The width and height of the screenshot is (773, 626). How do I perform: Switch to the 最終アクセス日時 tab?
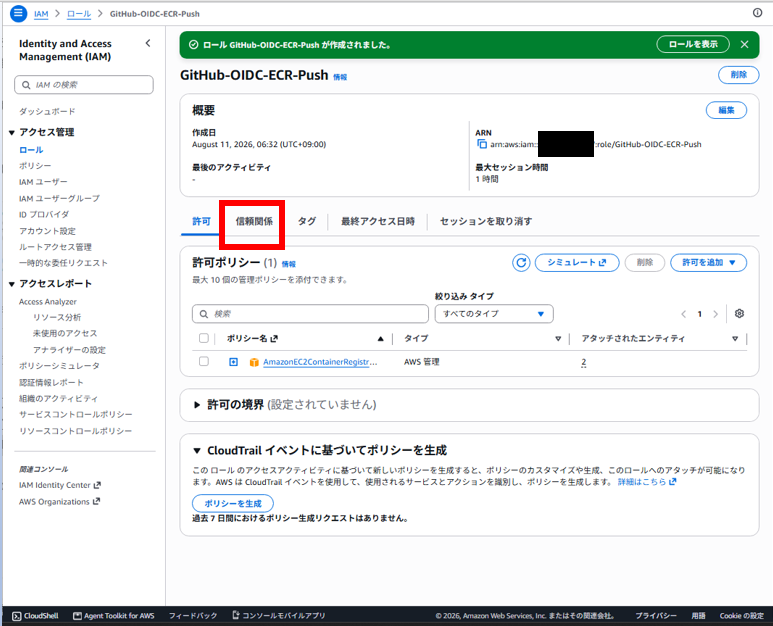pos(378,221)
